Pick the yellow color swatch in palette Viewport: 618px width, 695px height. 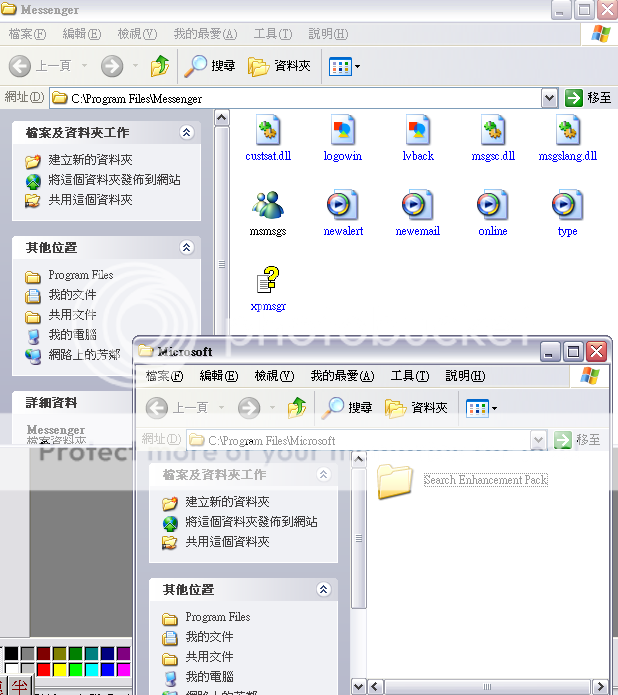click(61, 668)
